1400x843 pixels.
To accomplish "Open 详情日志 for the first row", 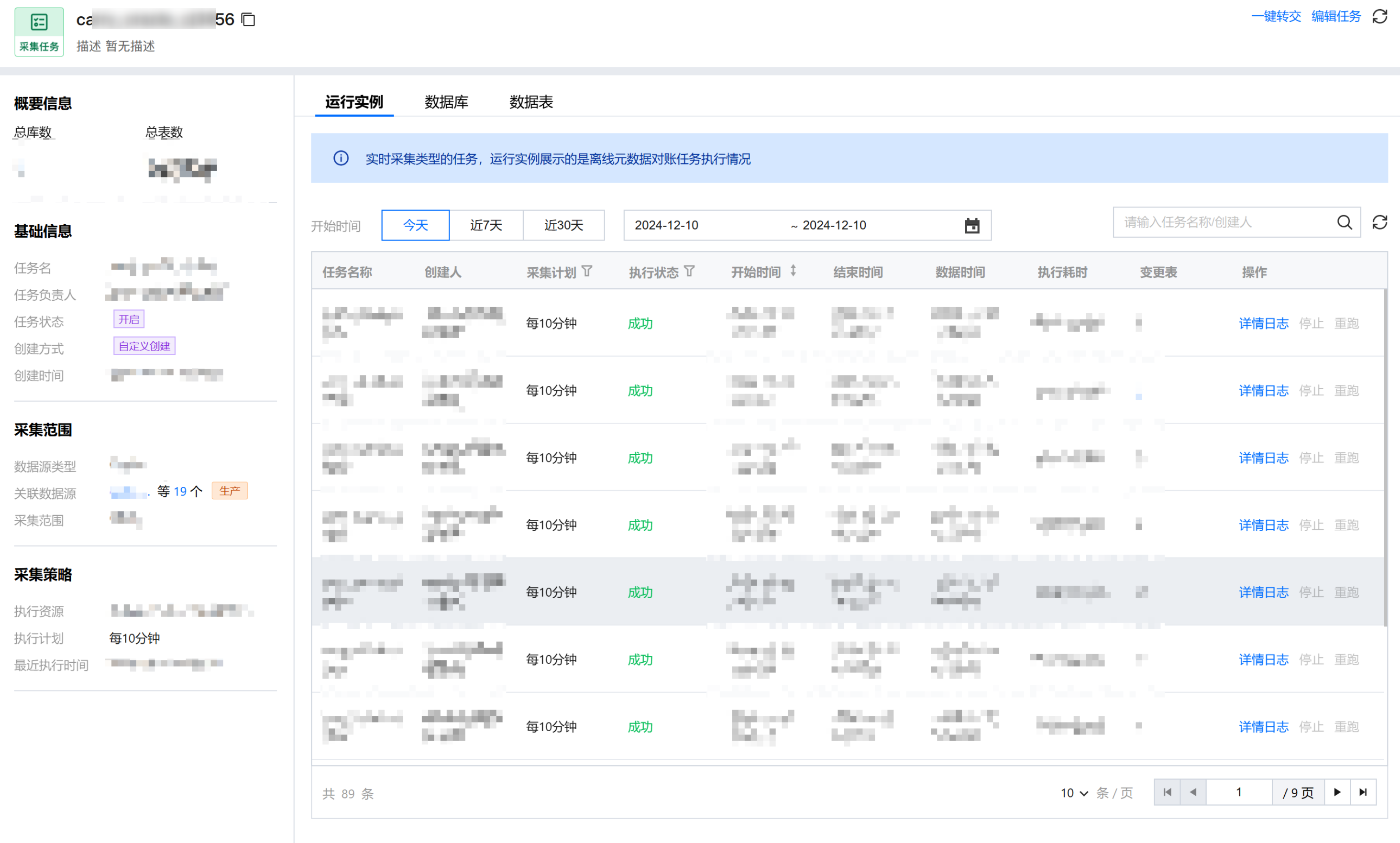I will tap(1263, 324).
